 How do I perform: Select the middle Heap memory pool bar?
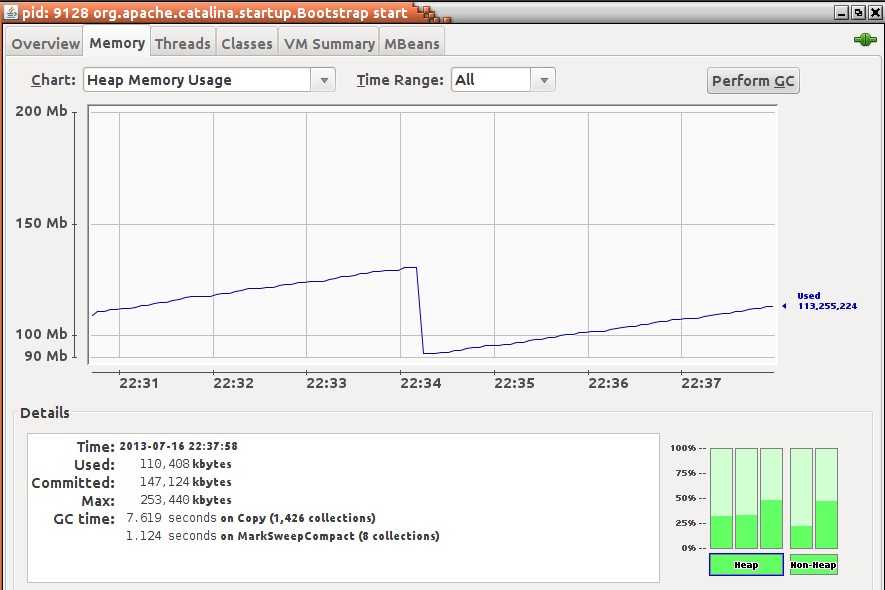(x=746, y=498)
